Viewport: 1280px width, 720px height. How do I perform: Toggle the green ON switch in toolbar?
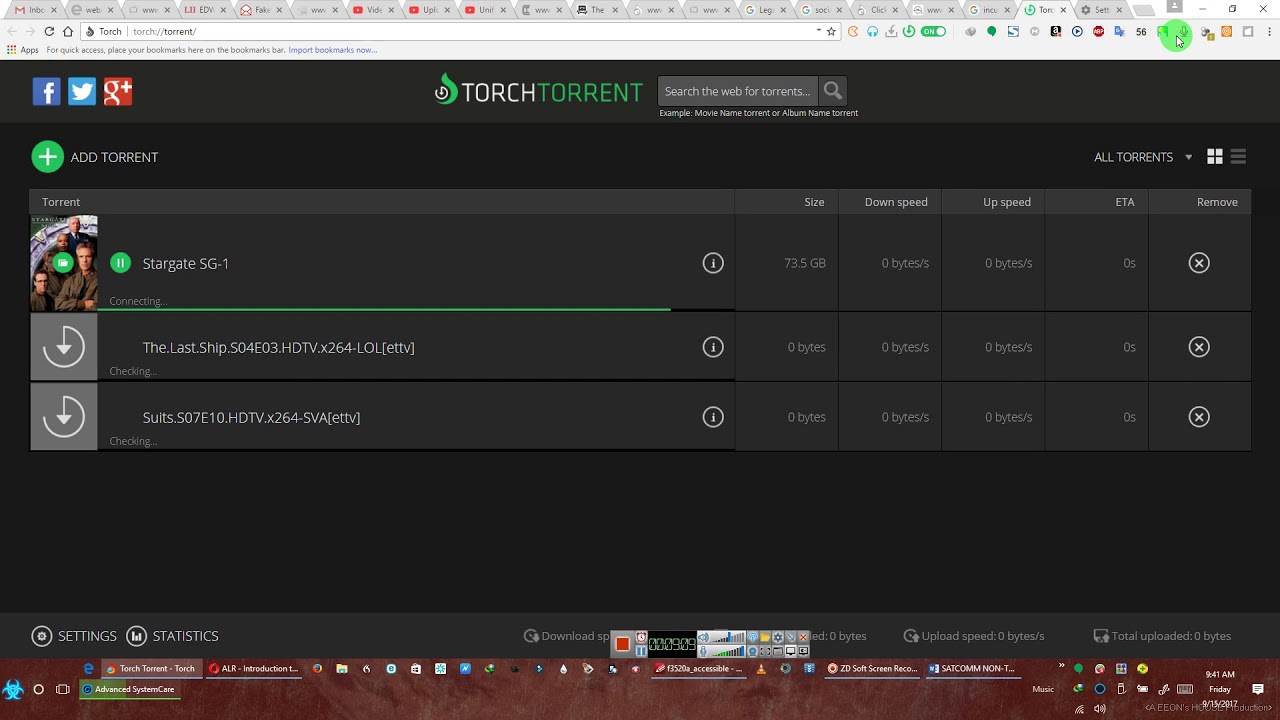[933, 31]
